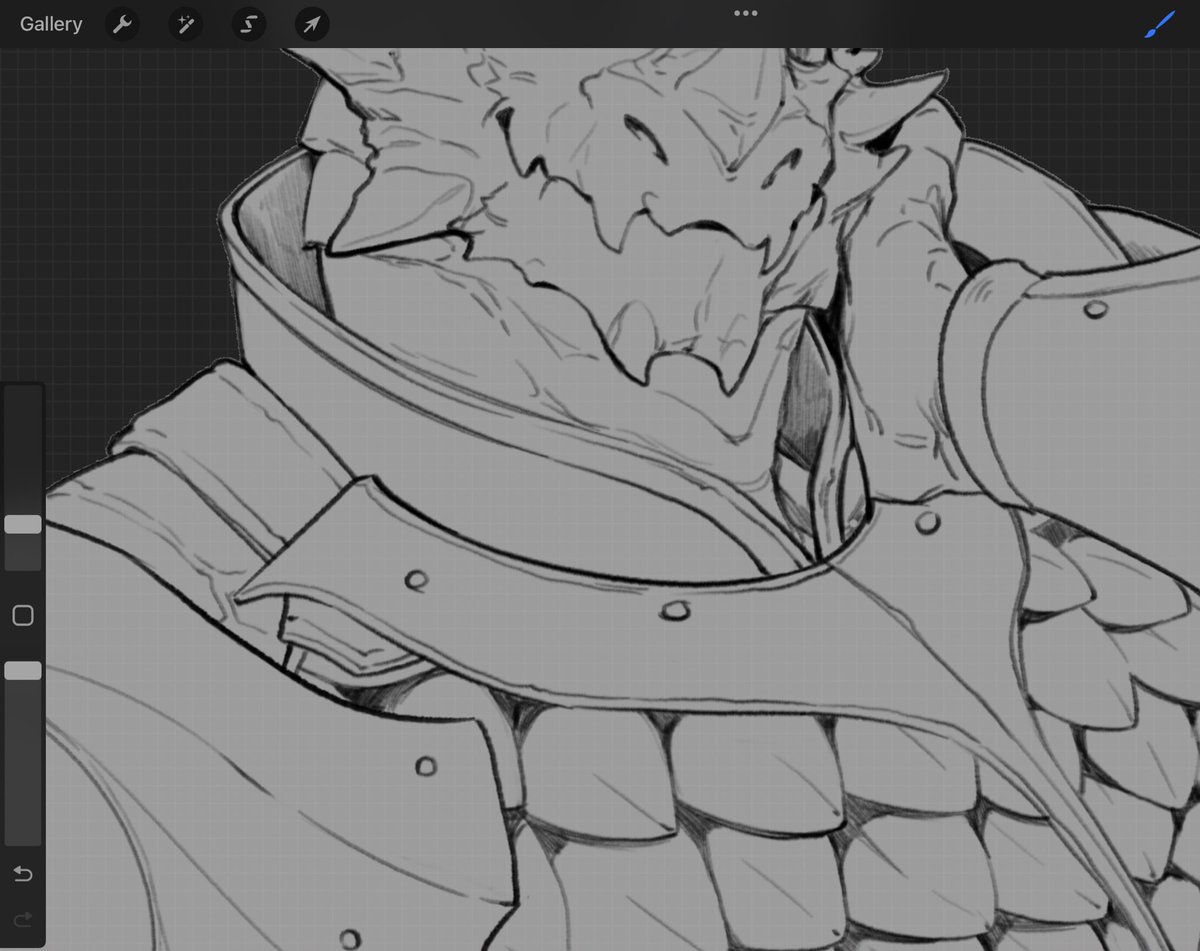Tap the undo arrow in the sidebar
The width and height of the screenshot is (1200, 951).
[23, 873]
